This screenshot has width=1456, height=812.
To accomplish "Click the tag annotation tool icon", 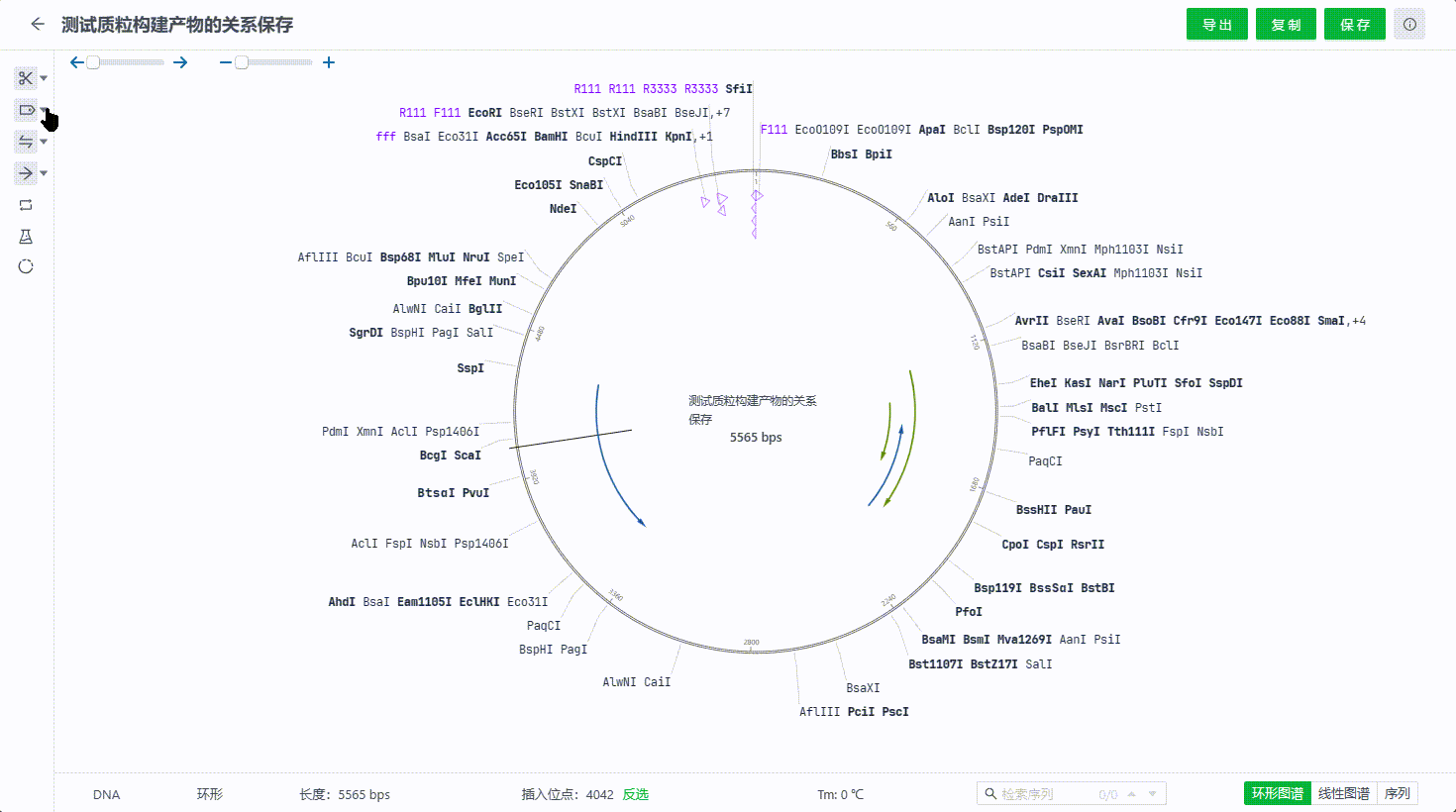I will click(x=26, y=110).
